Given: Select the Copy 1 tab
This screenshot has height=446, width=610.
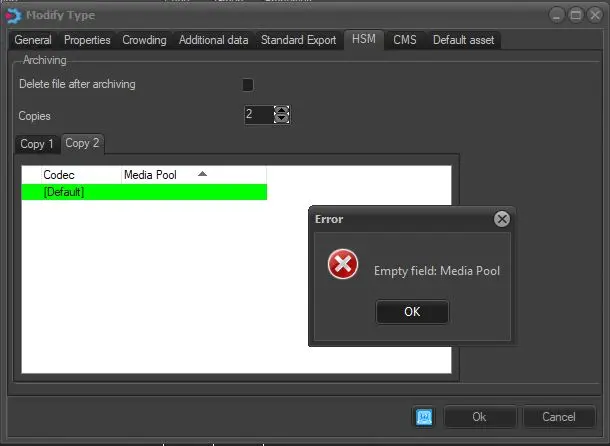Looking at the screenshot, I should coord(38,144).
